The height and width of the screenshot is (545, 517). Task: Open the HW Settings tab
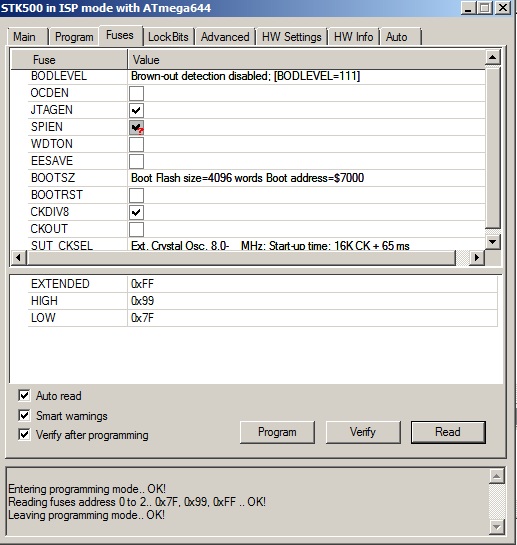point(291,37)
